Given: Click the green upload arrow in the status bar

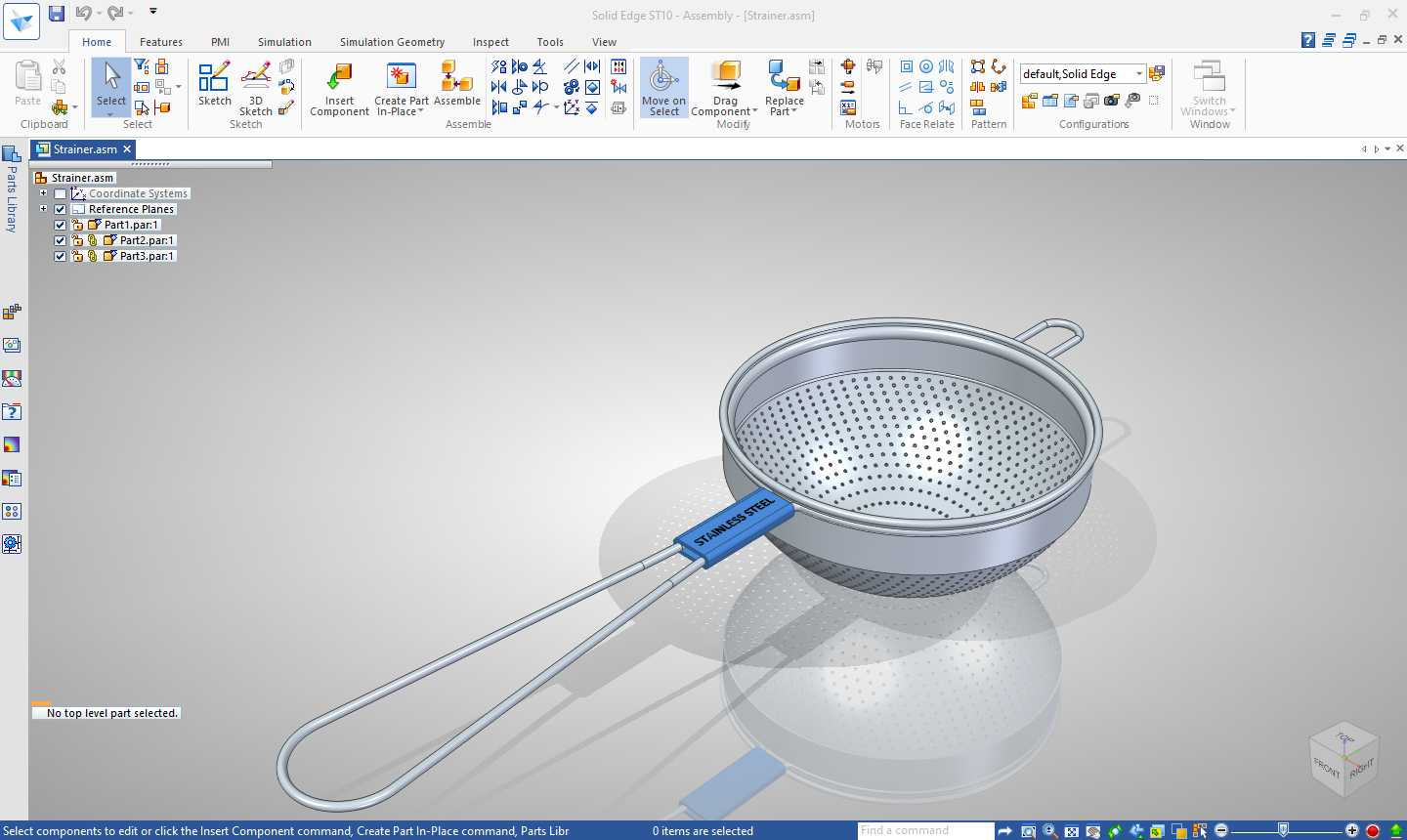Looking at the screenshot, I should (1396, 831).
